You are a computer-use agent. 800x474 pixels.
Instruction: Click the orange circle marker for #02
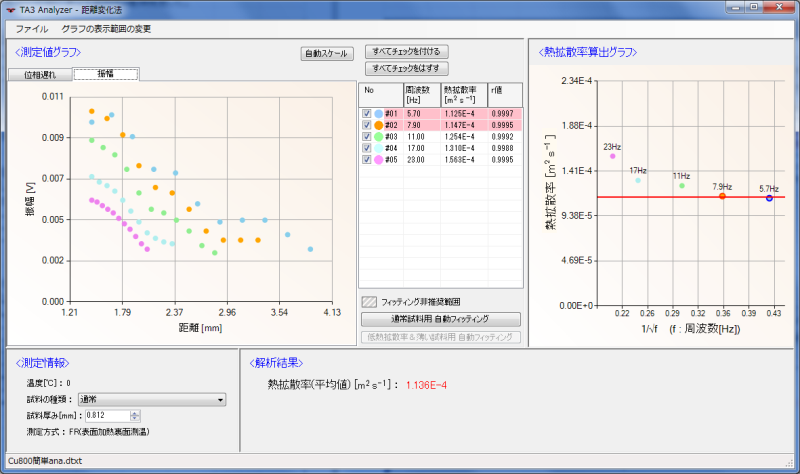click(379, 125)
